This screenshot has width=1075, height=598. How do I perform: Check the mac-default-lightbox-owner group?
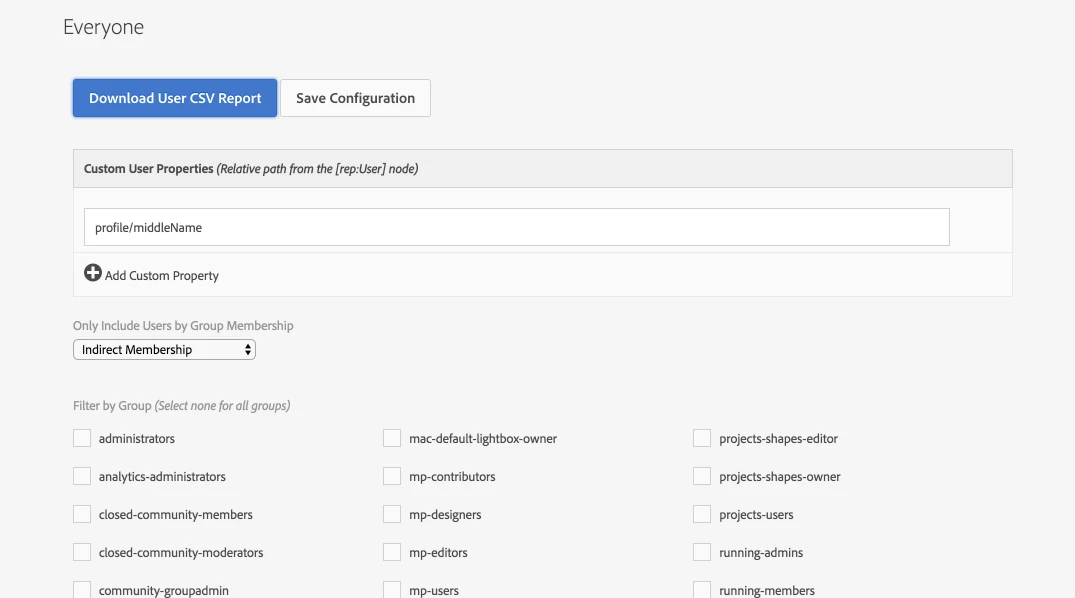(x=392, y=438)
